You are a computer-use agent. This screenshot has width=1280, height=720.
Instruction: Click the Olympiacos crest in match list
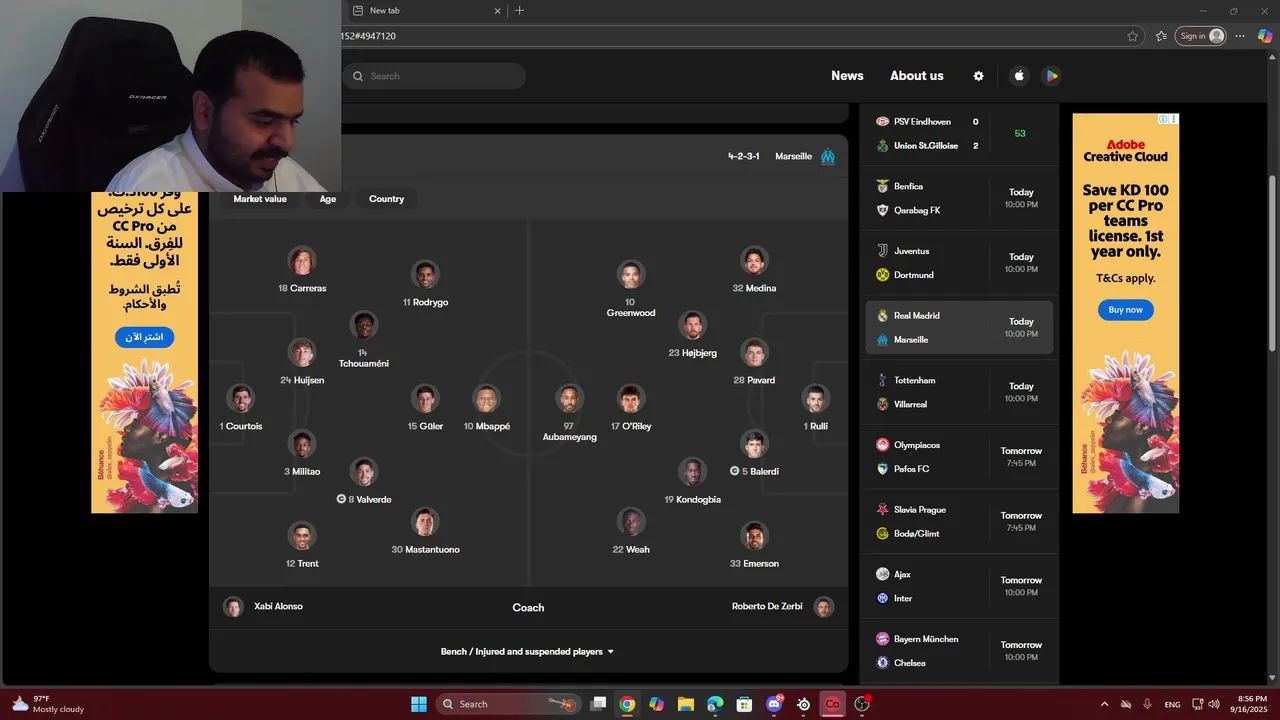pos(882,445)
